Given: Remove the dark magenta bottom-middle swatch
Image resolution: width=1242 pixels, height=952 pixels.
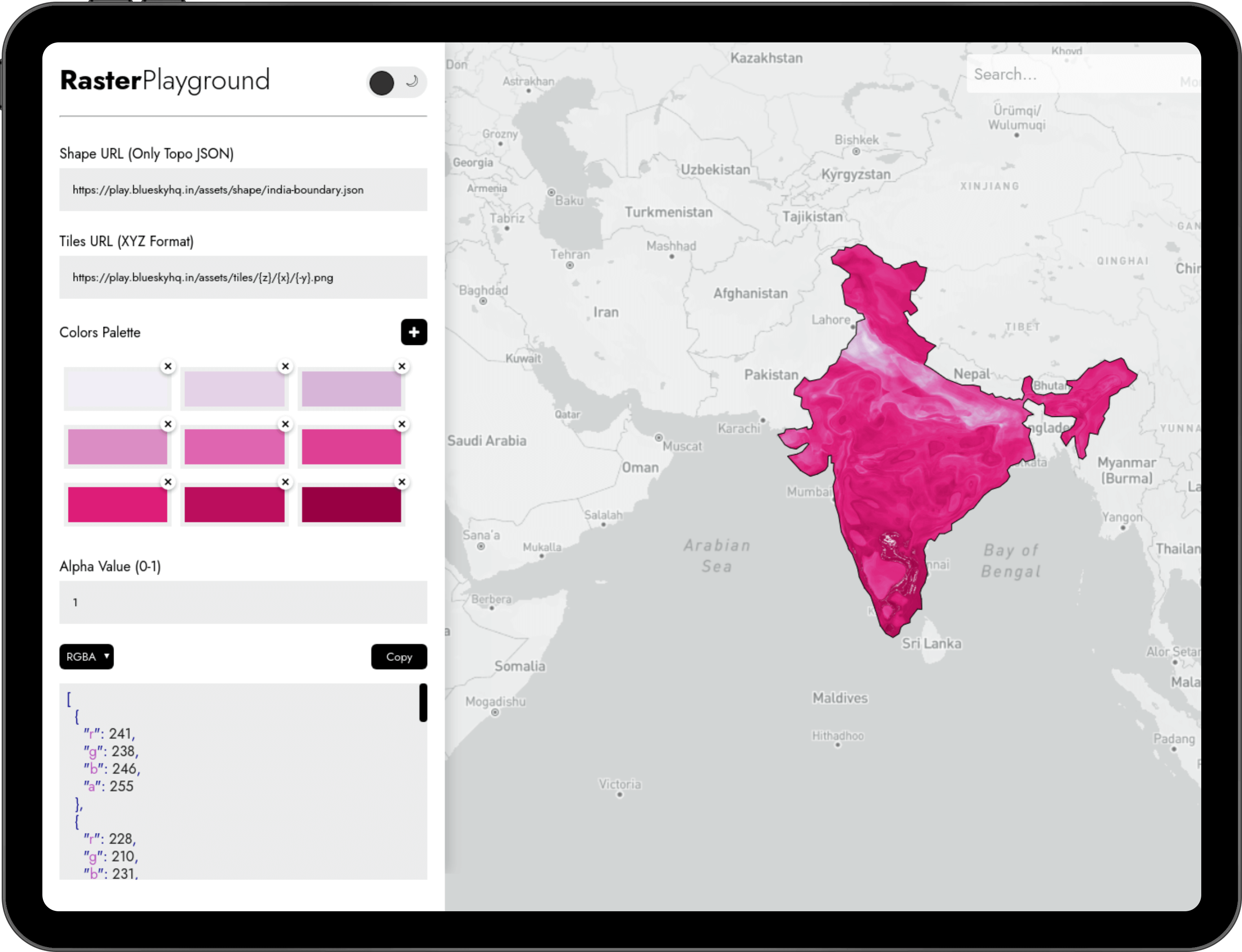Looking at the screenshot, I should pyautogui.click(x=285, y=482).
